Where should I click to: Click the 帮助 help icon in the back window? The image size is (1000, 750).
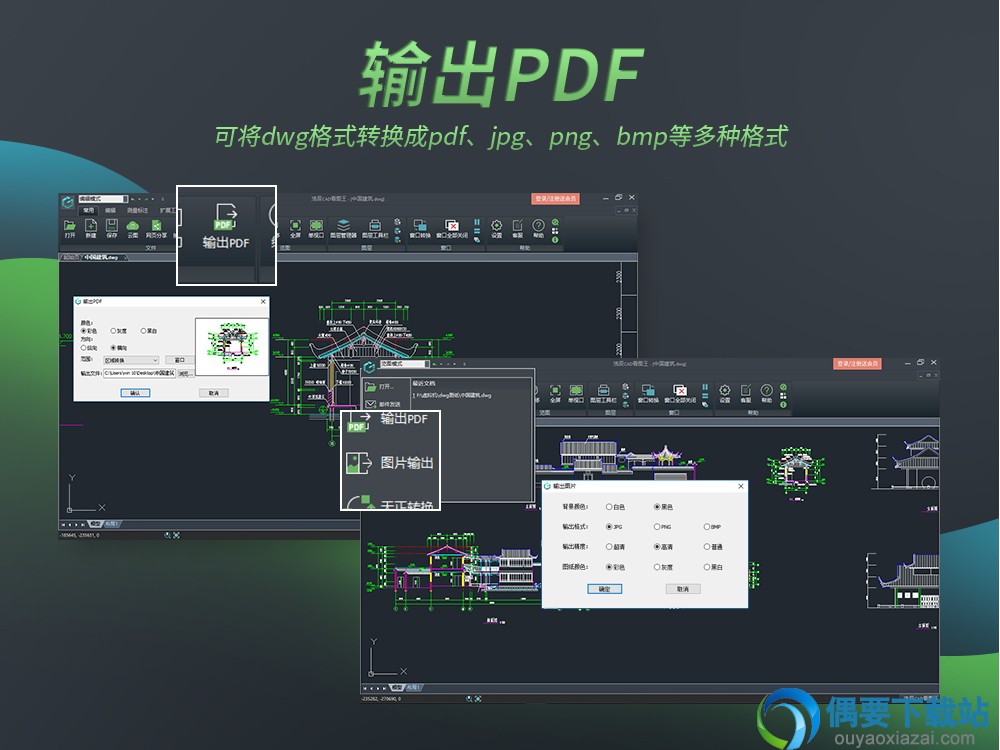tap(538, 226)
